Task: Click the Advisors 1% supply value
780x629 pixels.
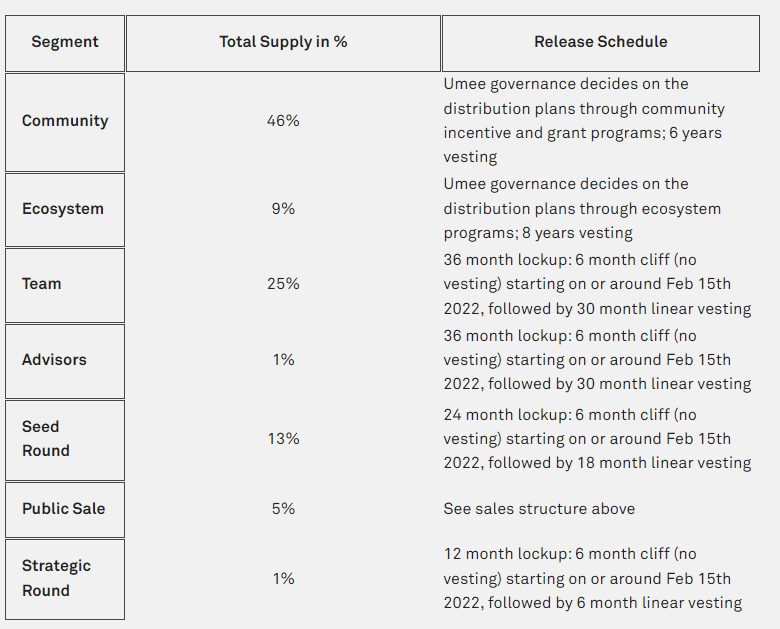Action: pos(283,360)
